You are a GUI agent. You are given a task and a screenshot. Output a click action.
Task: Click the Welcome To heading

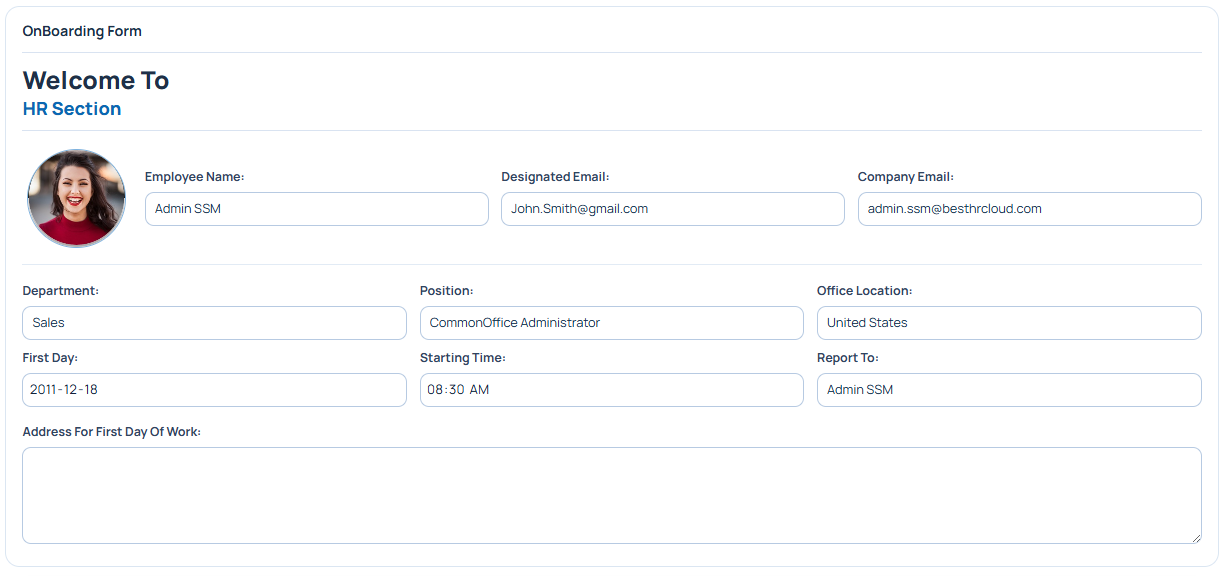click(x=95, y=80)
